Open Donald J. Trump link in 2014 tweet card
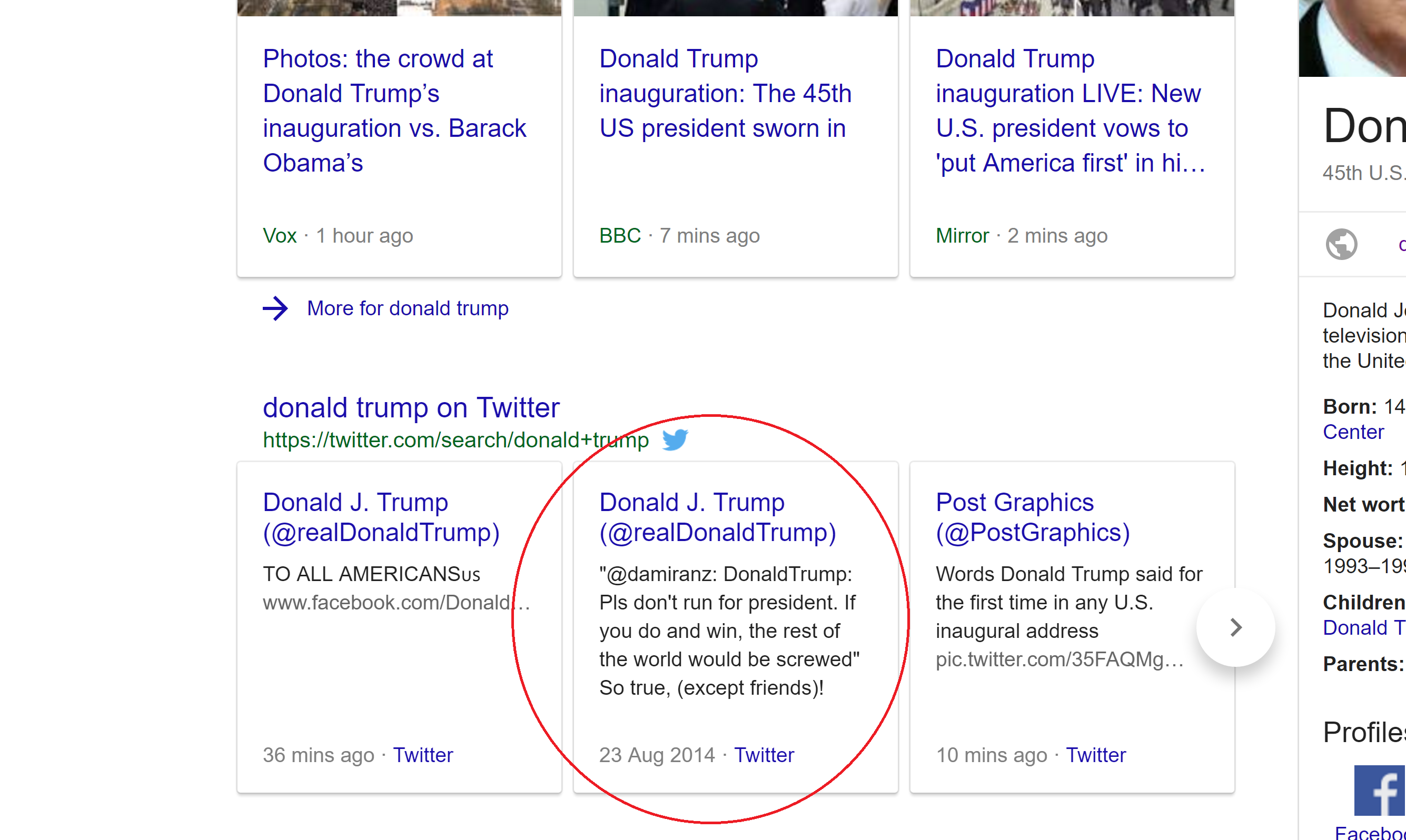The width and height of the screenshot is (1406, 840). 717,517
